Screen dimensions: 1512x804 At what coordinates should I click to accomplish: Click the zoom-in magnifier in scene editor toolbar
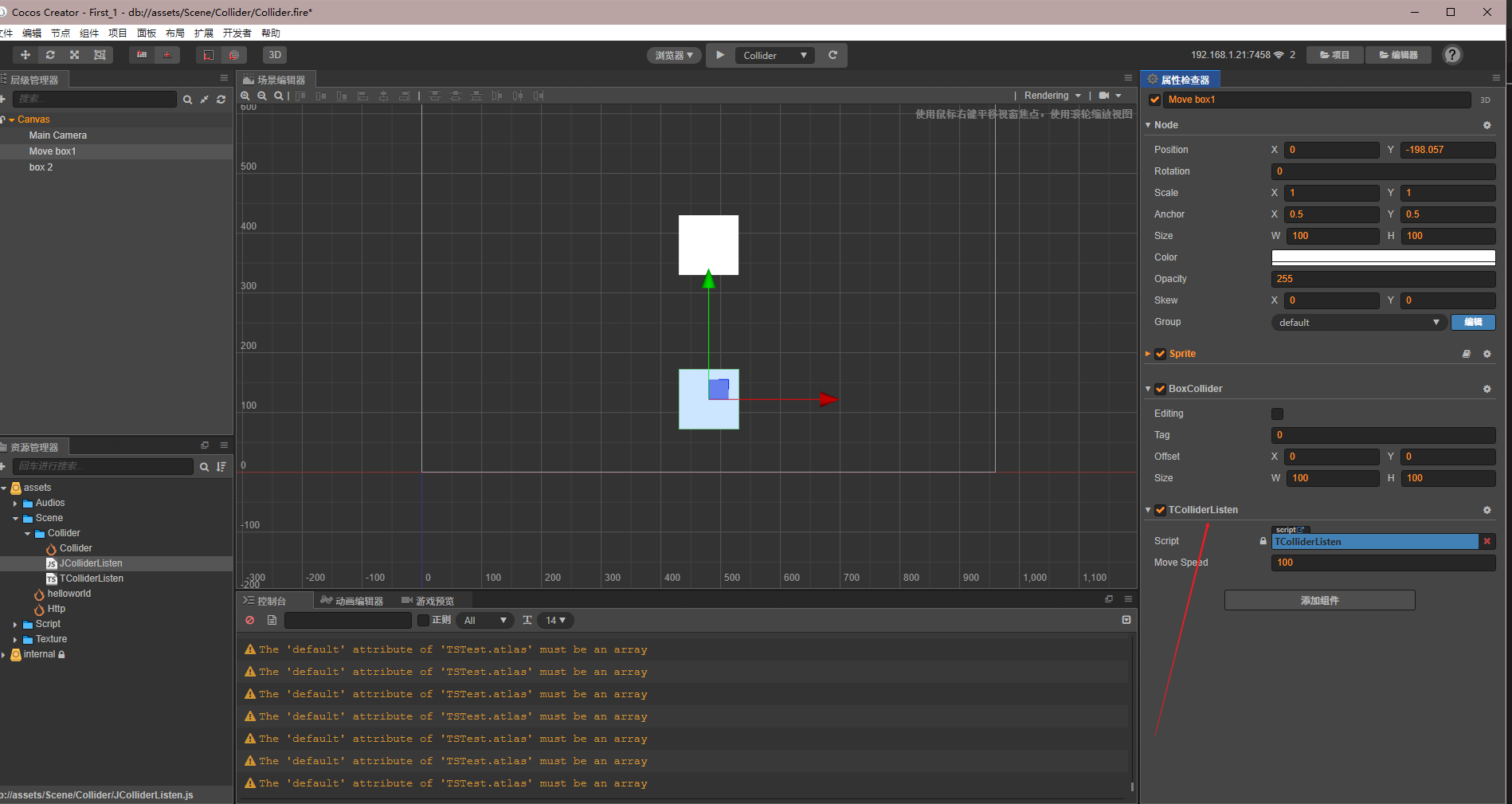pos(245,96)
